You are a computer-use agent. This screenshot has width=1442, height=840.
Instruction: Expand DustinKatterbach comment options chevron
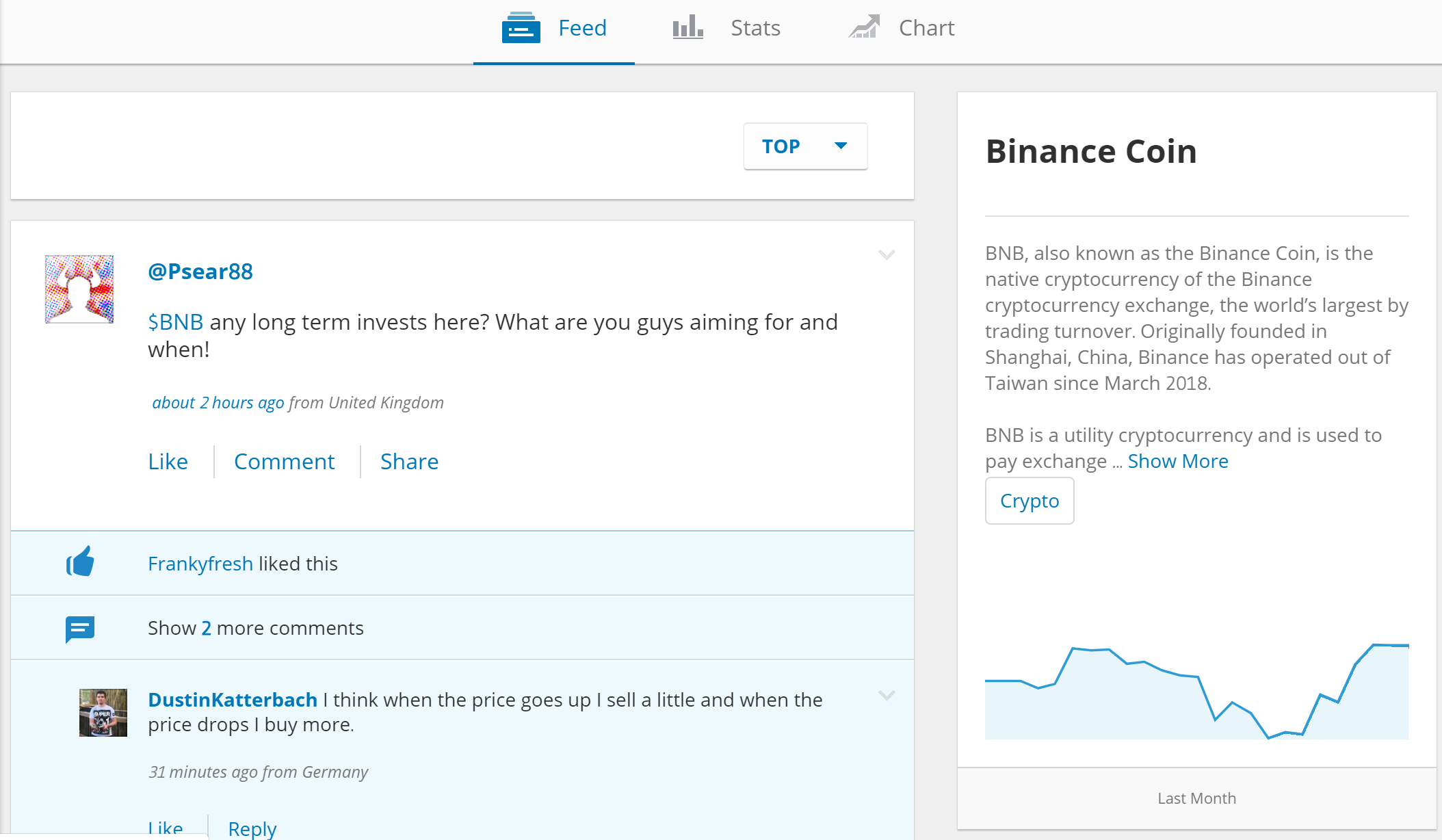click(887, 696)
